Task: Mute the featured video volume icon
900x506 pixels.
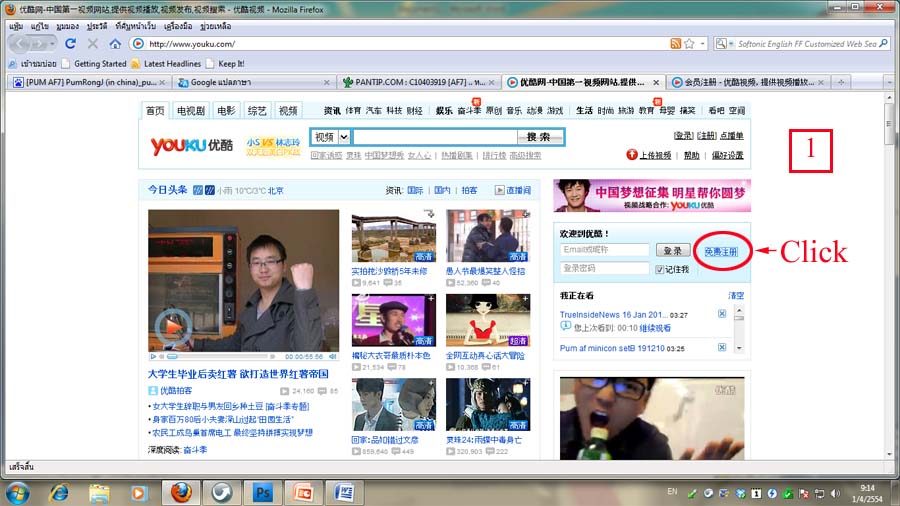Action: coord(332,357)
